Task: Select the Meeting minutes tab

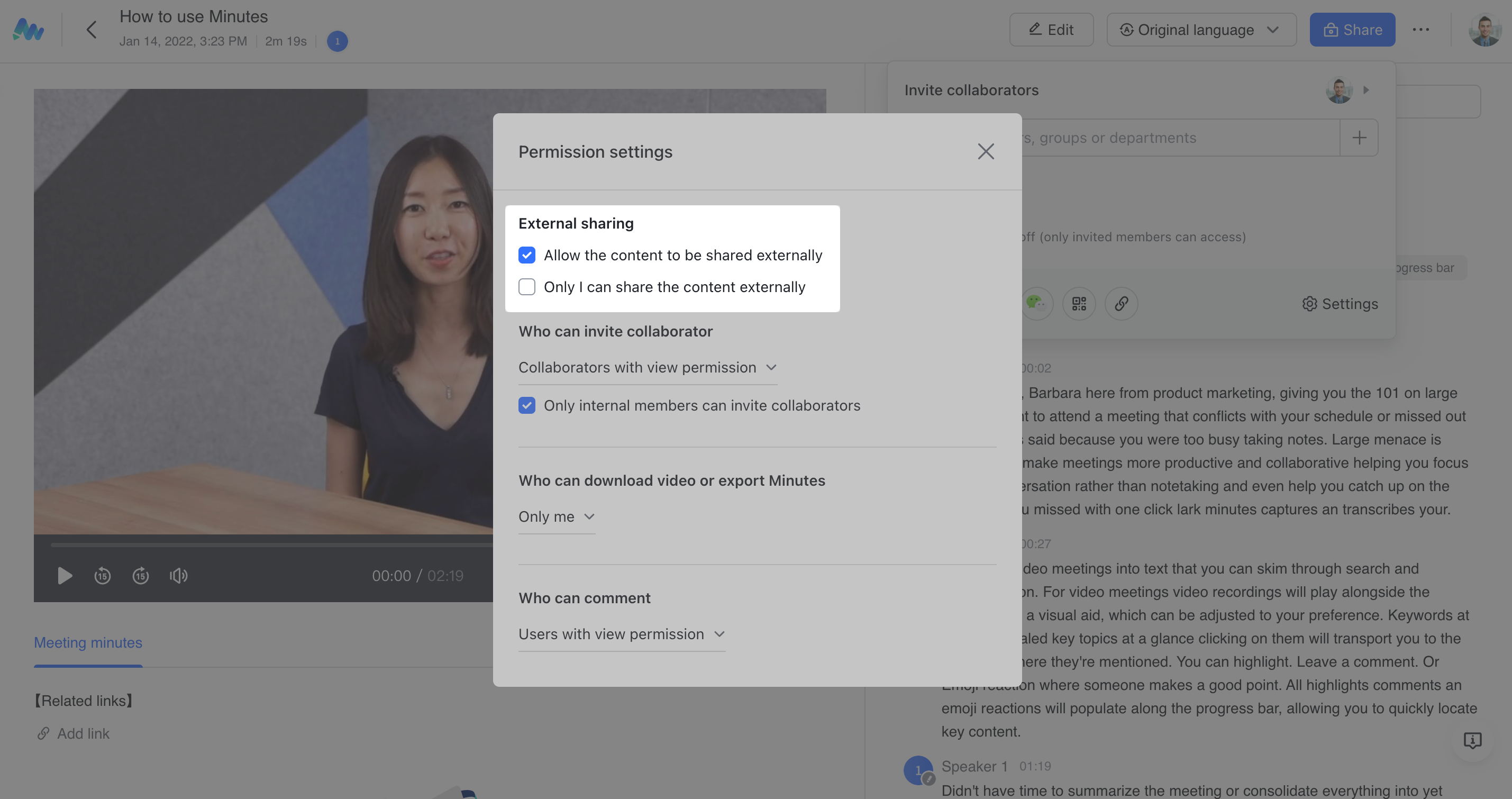Action: pos(88,643)
